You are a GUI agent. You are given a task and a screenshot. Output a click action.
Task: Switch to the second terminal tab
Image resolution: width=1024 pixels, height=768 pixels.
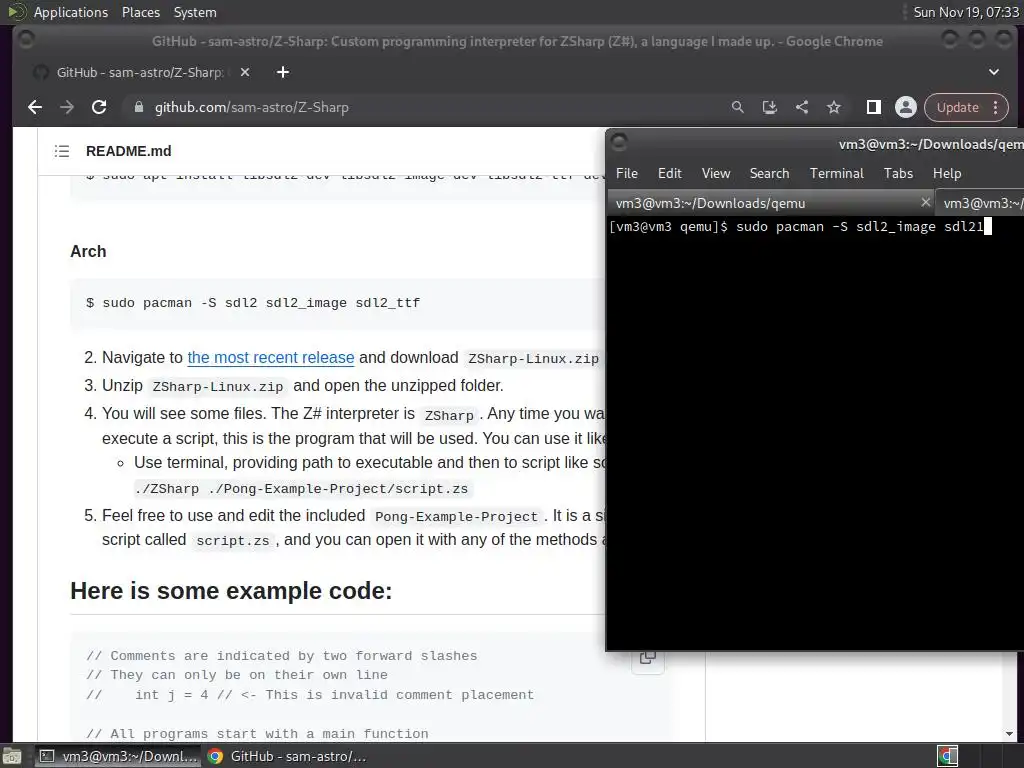tap(980, 203)
